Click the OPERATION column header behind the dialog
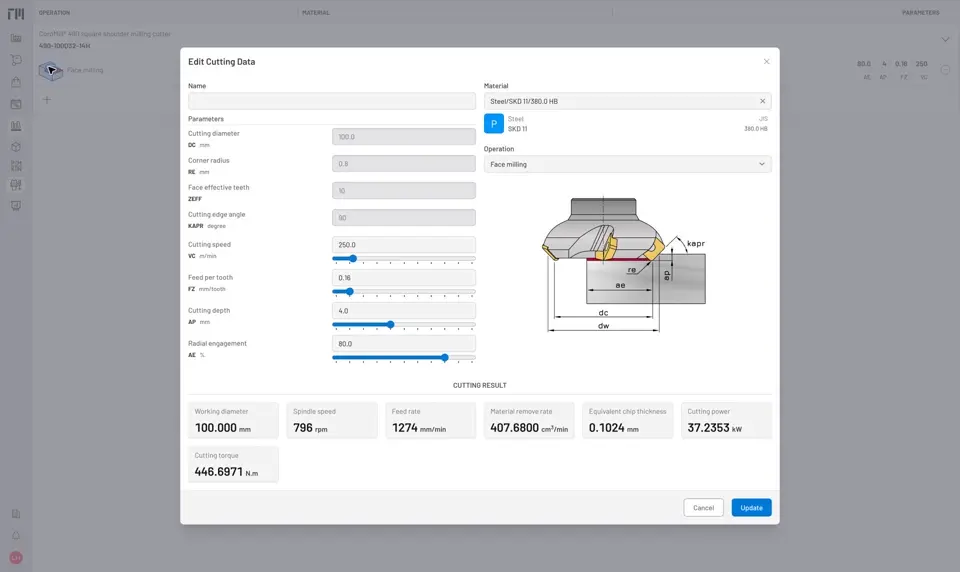This screenshot has height=572, width=960. coord(54,12)
